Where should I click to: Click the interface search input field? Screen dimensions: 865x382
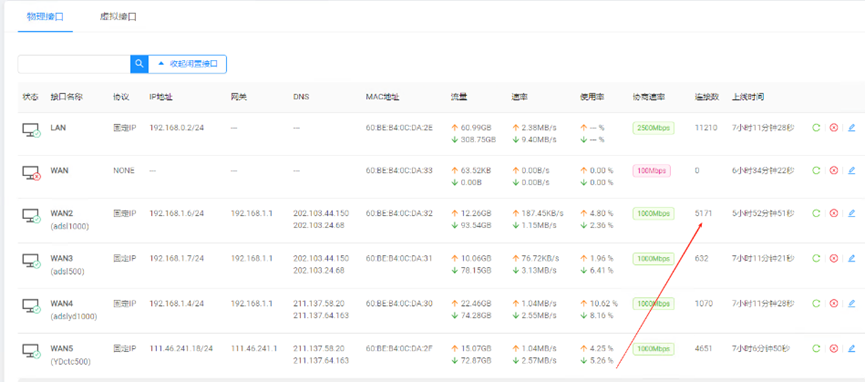click(74, 64)
